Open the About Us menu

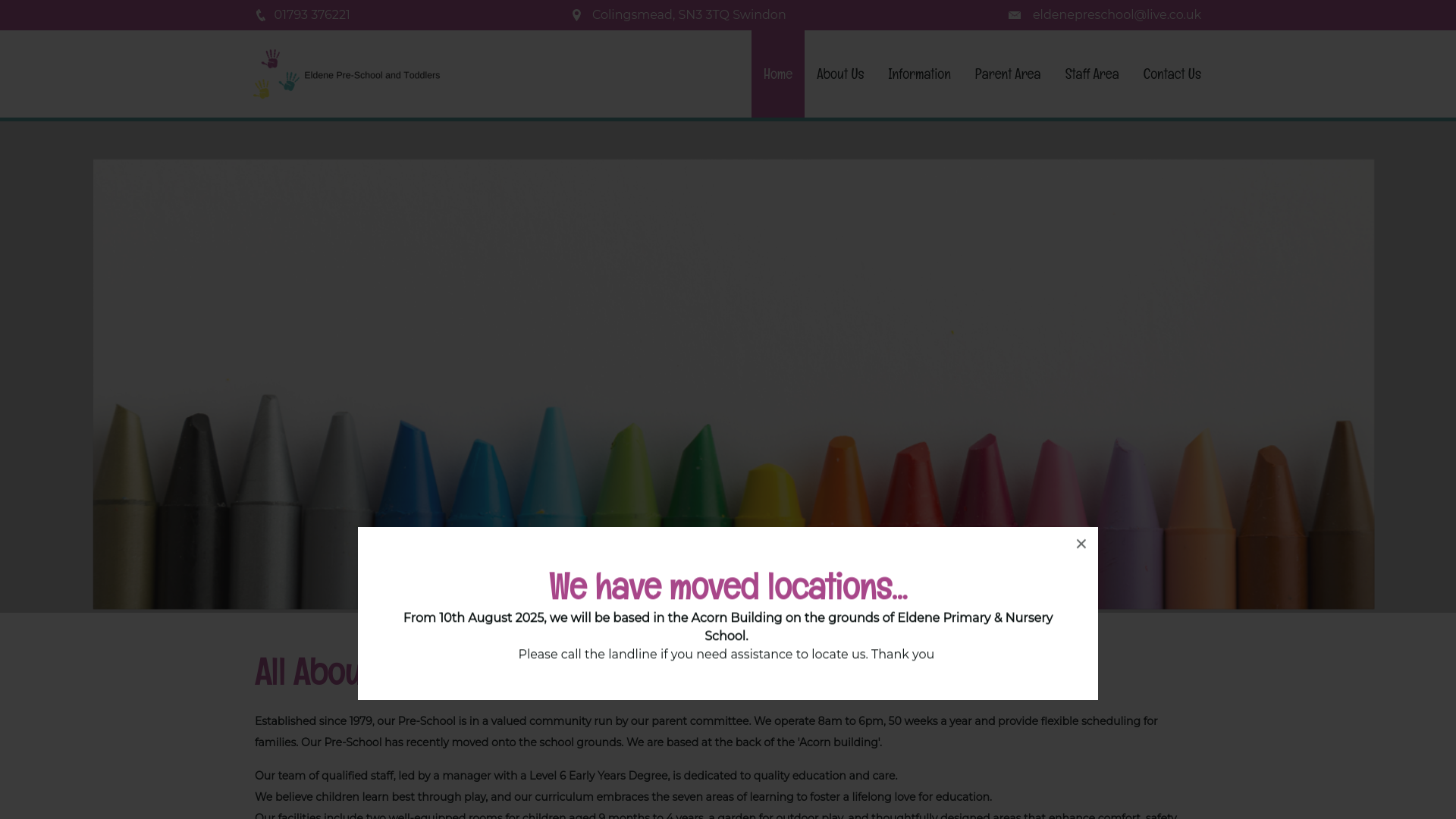pos(840,74)
